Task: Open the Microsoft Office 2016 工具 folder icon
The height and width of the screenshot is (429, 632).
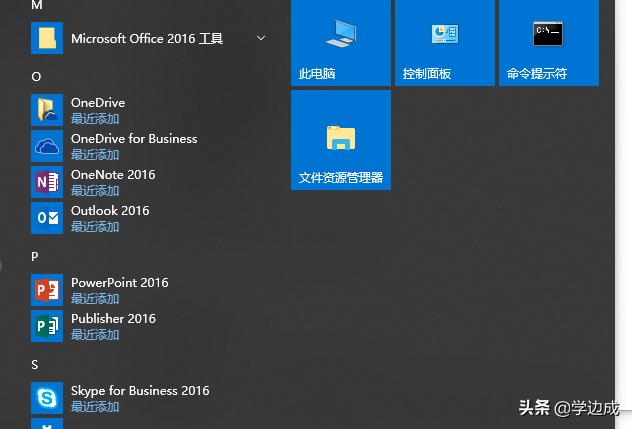Action: [x=47, y=38]
